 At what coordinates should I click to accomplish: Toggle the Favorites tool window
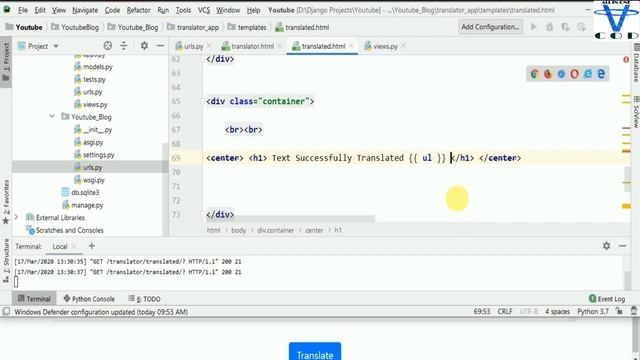(x=6, y=202)
